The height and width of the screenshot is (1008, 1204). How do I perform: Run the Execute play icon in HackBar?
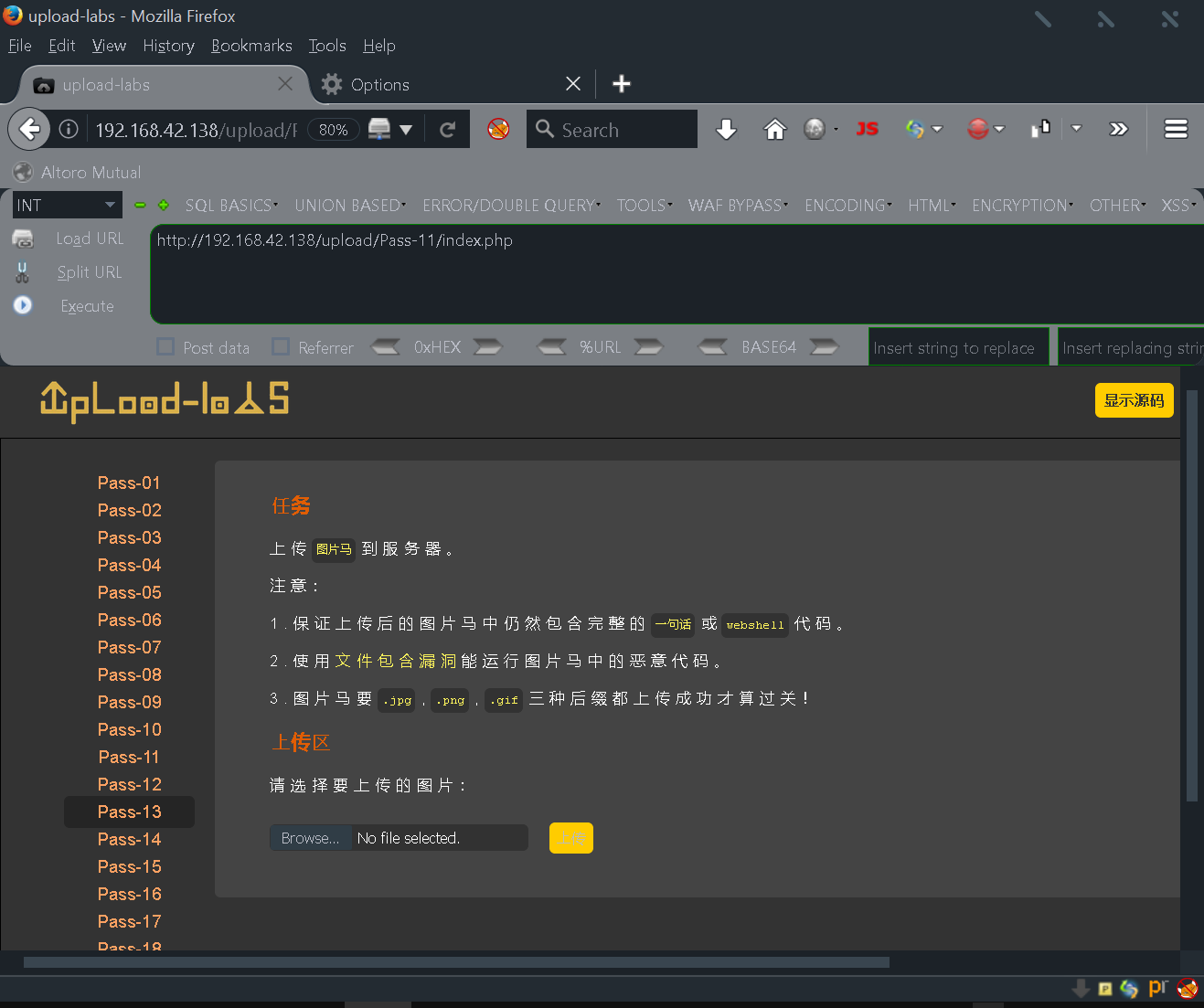[23, 305]
